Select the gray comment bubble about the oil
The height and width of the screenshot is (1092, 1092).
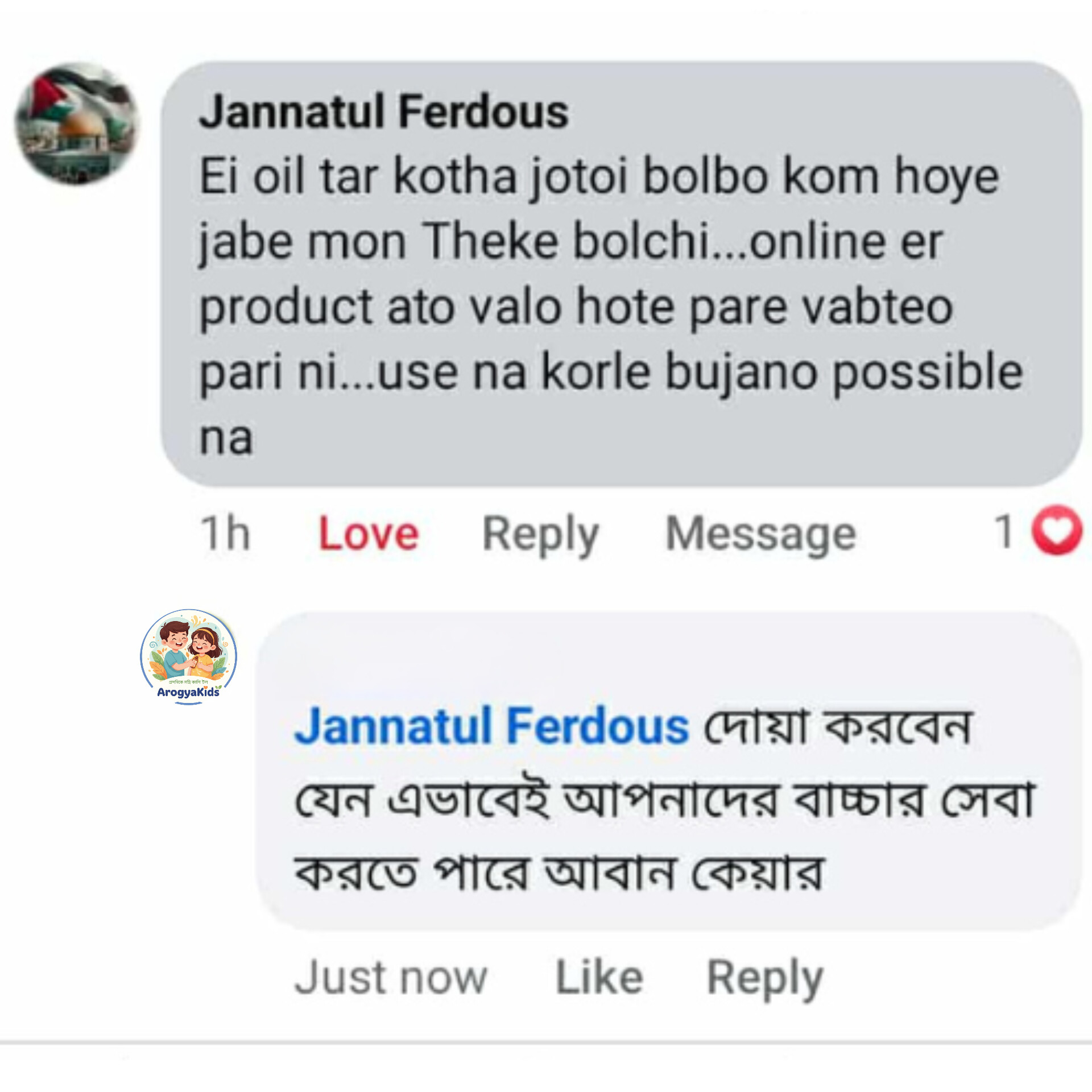click(621, 274)
